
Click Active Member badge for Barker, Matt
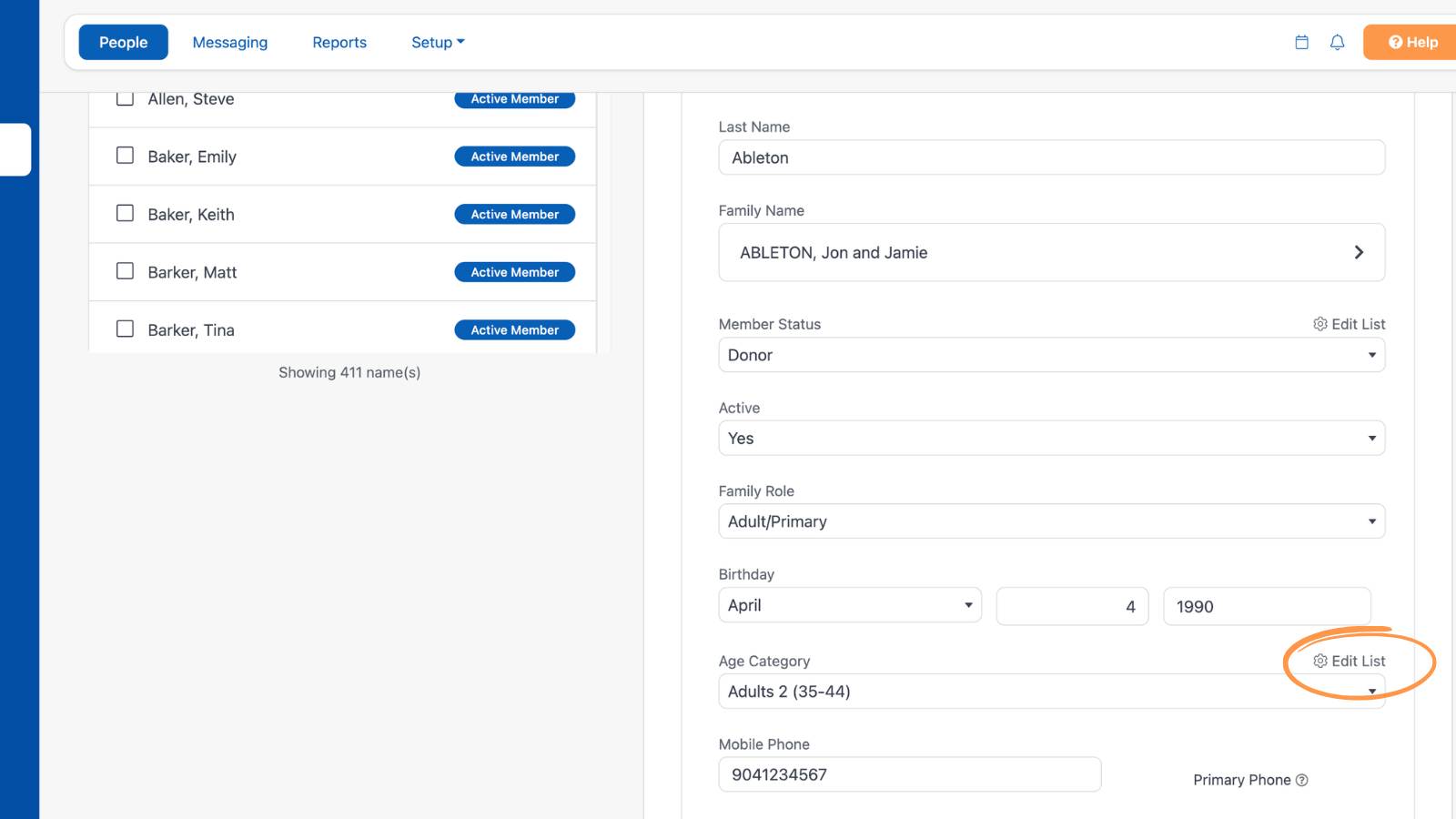coord(515,272)
